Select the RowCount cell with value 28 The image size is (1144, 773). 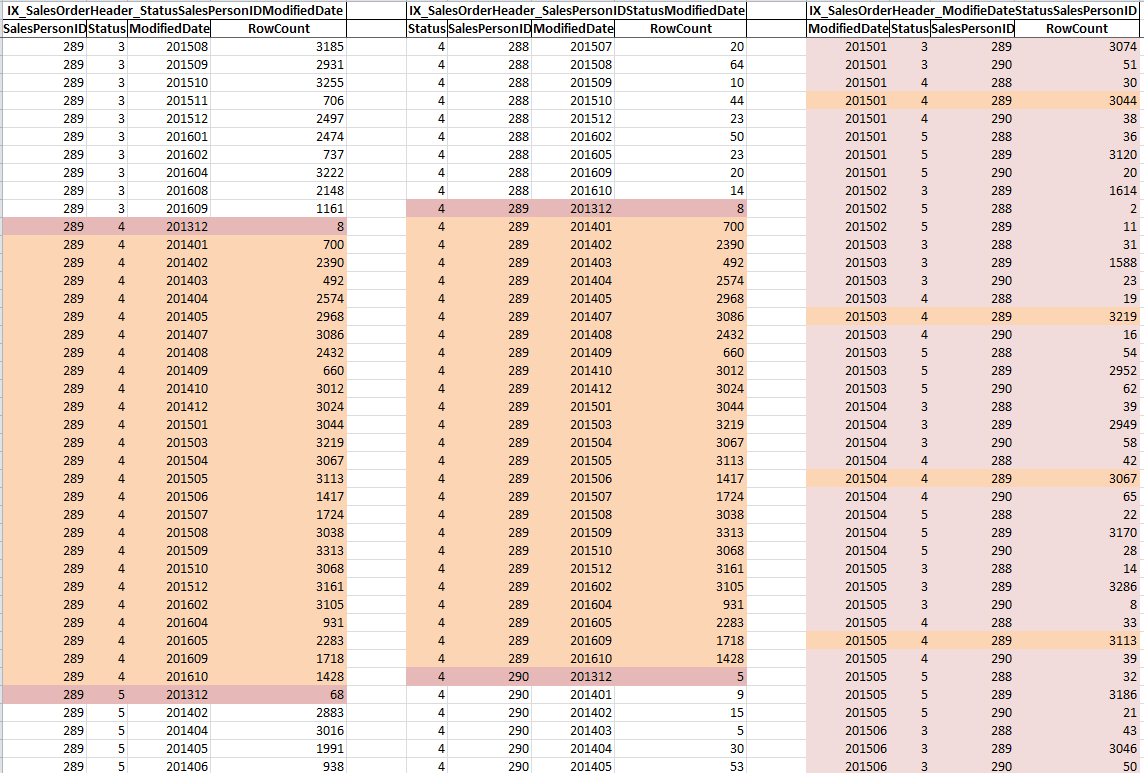pos(1077,550)
